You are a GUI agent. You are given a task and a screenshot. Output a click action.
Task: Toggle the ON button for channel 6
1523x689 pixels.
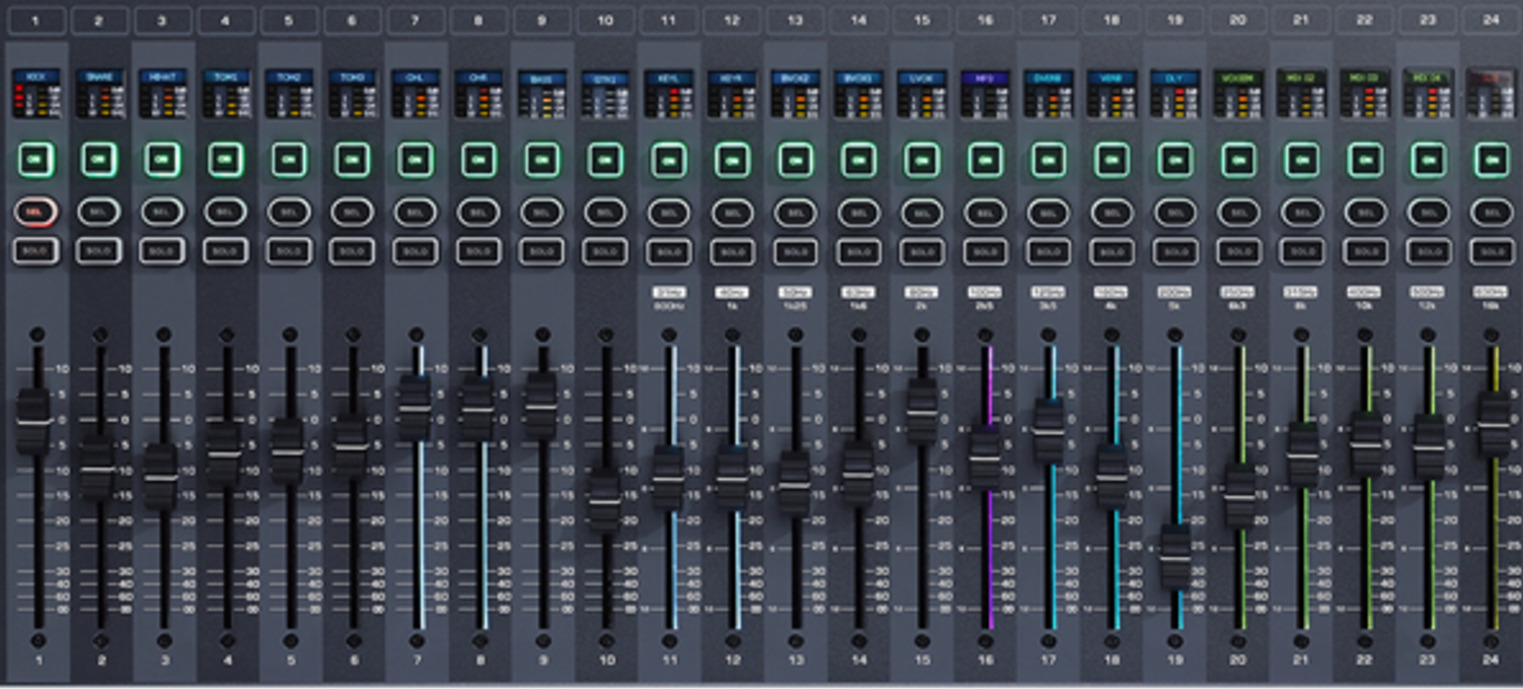pos(352,160)
